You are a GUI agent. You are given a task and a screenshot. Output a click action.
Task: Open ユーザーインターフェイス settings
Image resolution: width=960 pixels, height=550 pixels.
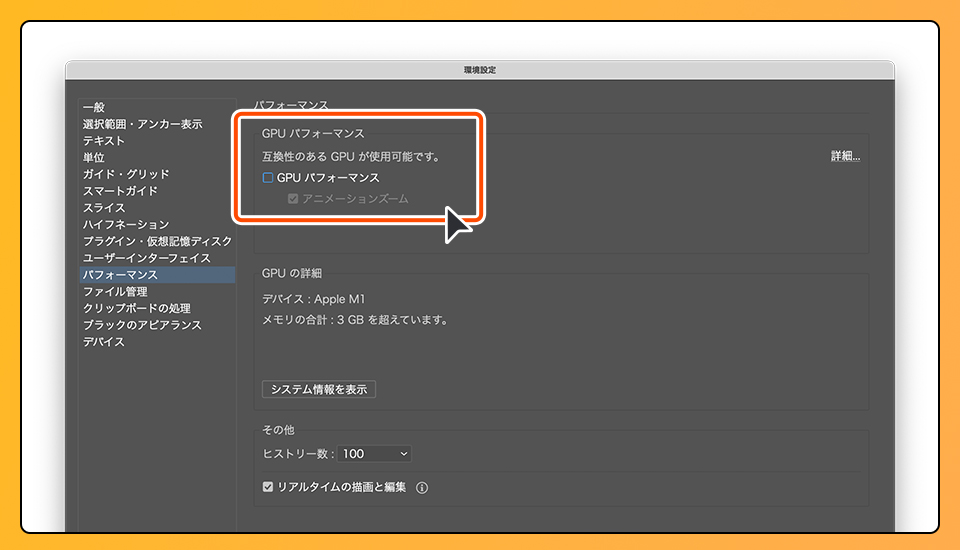(157, 258)
